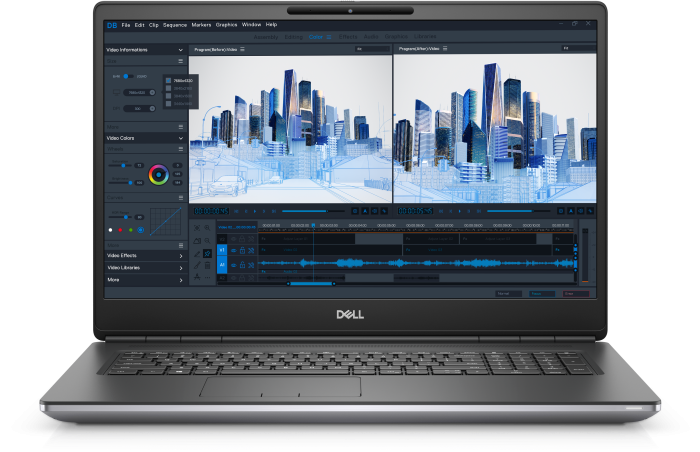Adjust the Brightness slider
Viewport: 700px width, 452px height.
click(121, 183)
